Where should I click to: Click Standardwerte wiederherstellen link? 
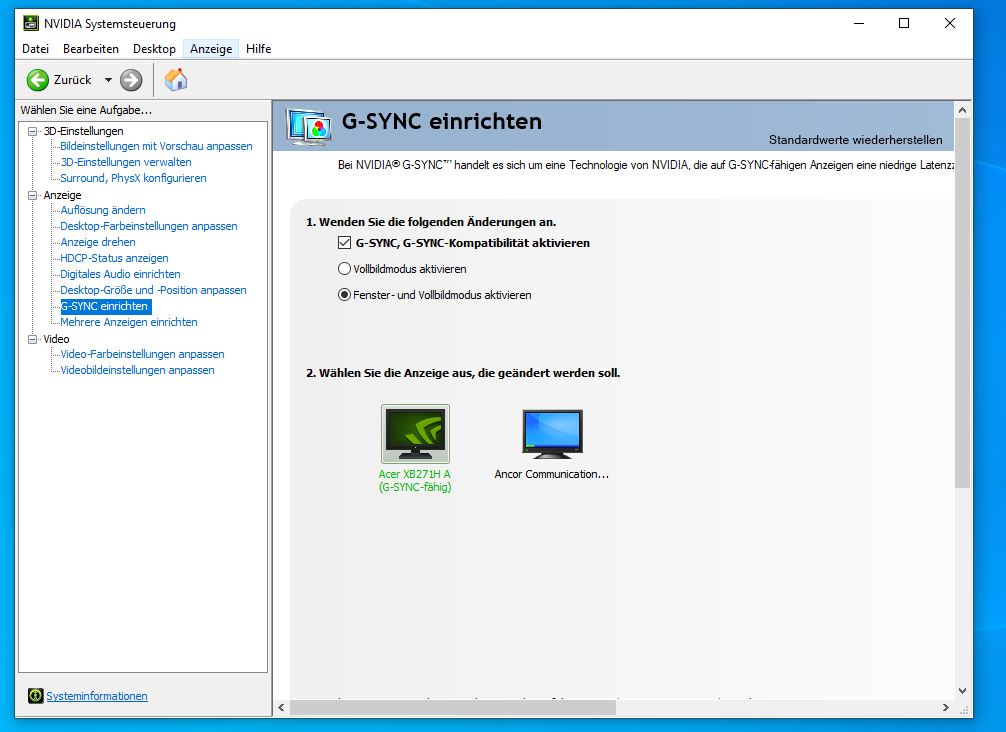point(856,140)
